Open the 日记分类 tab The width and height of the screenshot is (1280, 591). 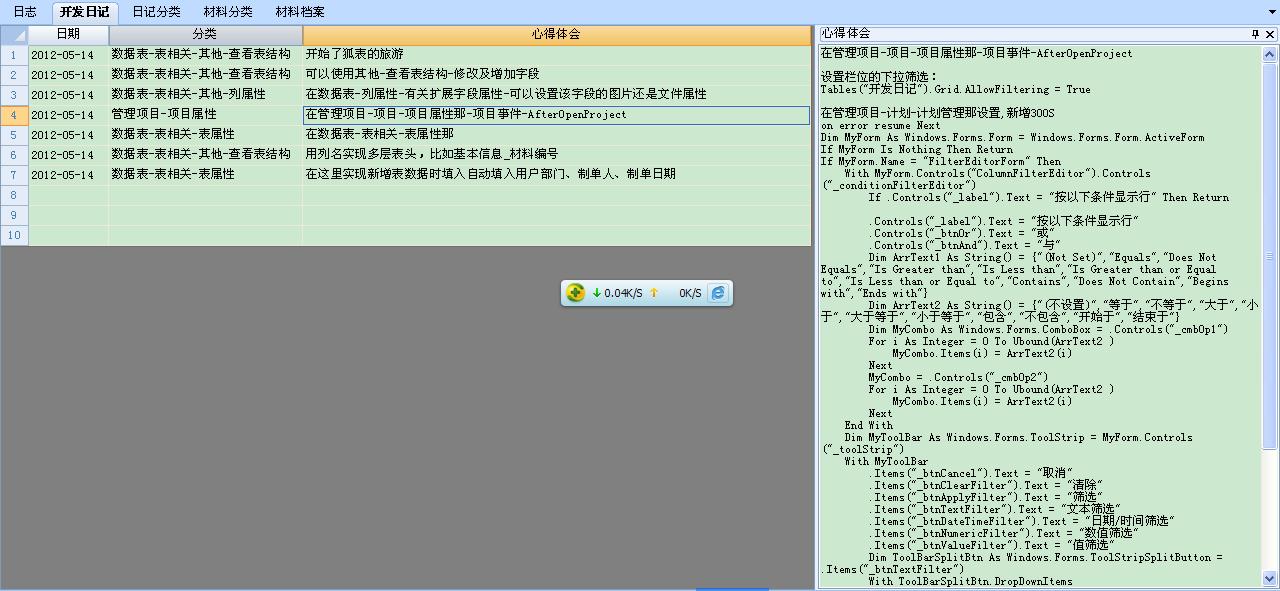click(x=156, y=12)
